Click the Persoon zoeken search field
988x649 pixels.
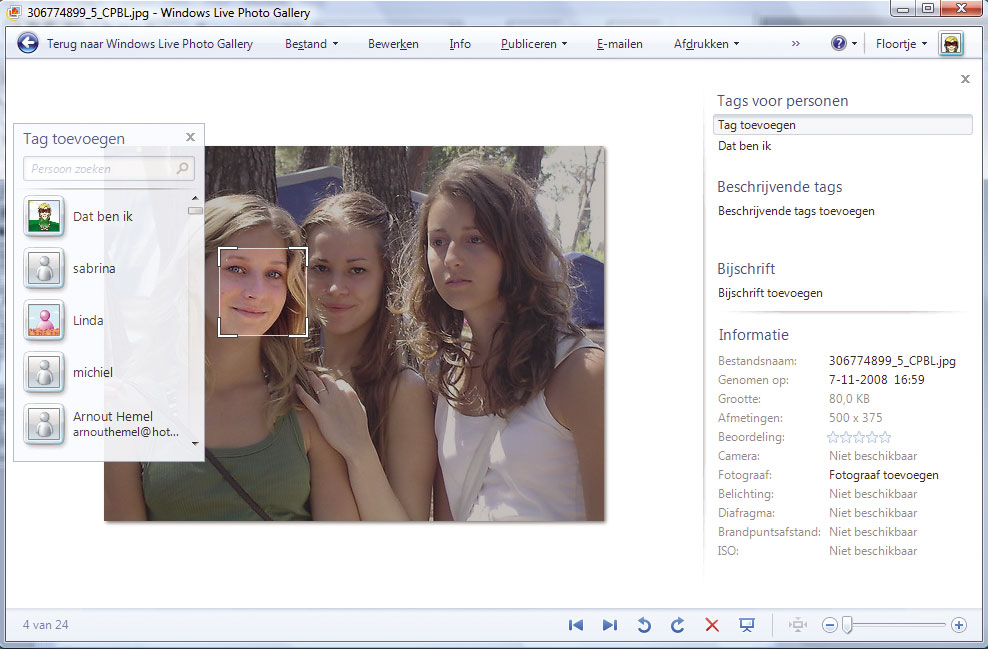(100, 169)
